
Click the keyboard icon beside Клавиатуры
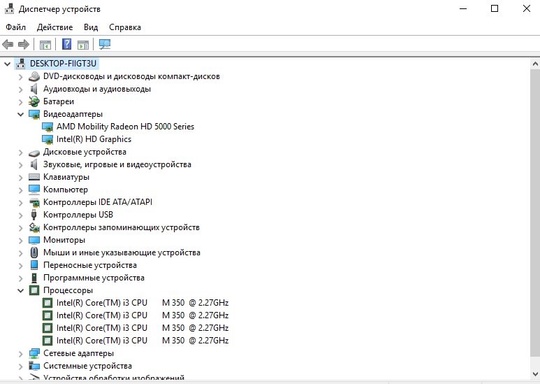tap(34, 177)
